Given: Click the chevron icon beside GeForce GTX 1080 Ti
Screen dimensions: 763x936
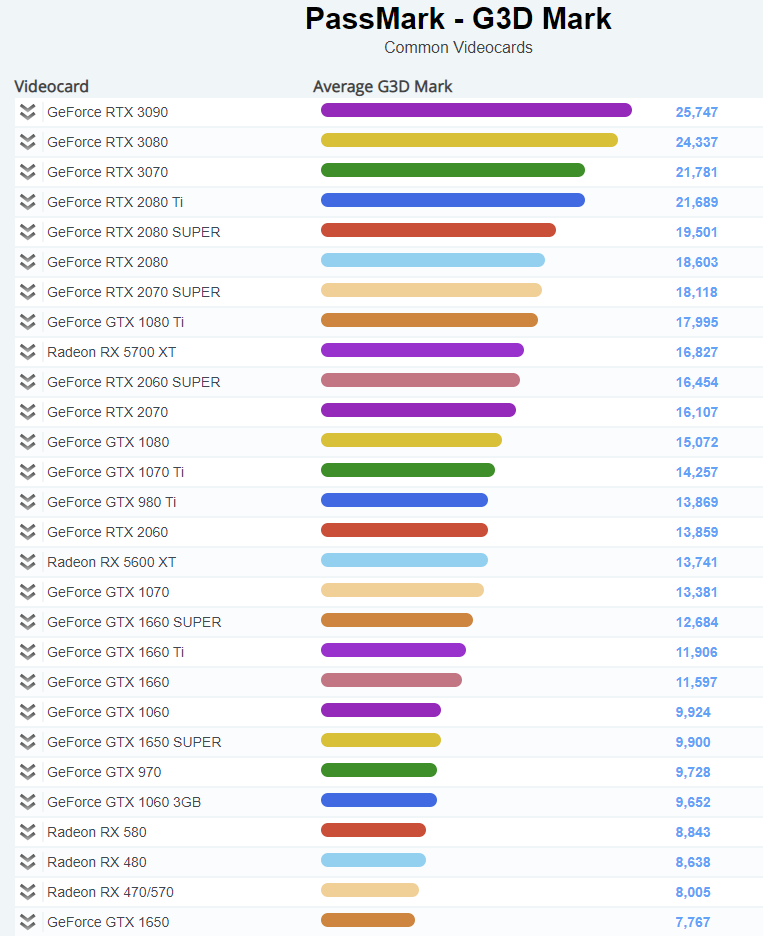Looking at the screenshot, I should (x=27, y=322).
